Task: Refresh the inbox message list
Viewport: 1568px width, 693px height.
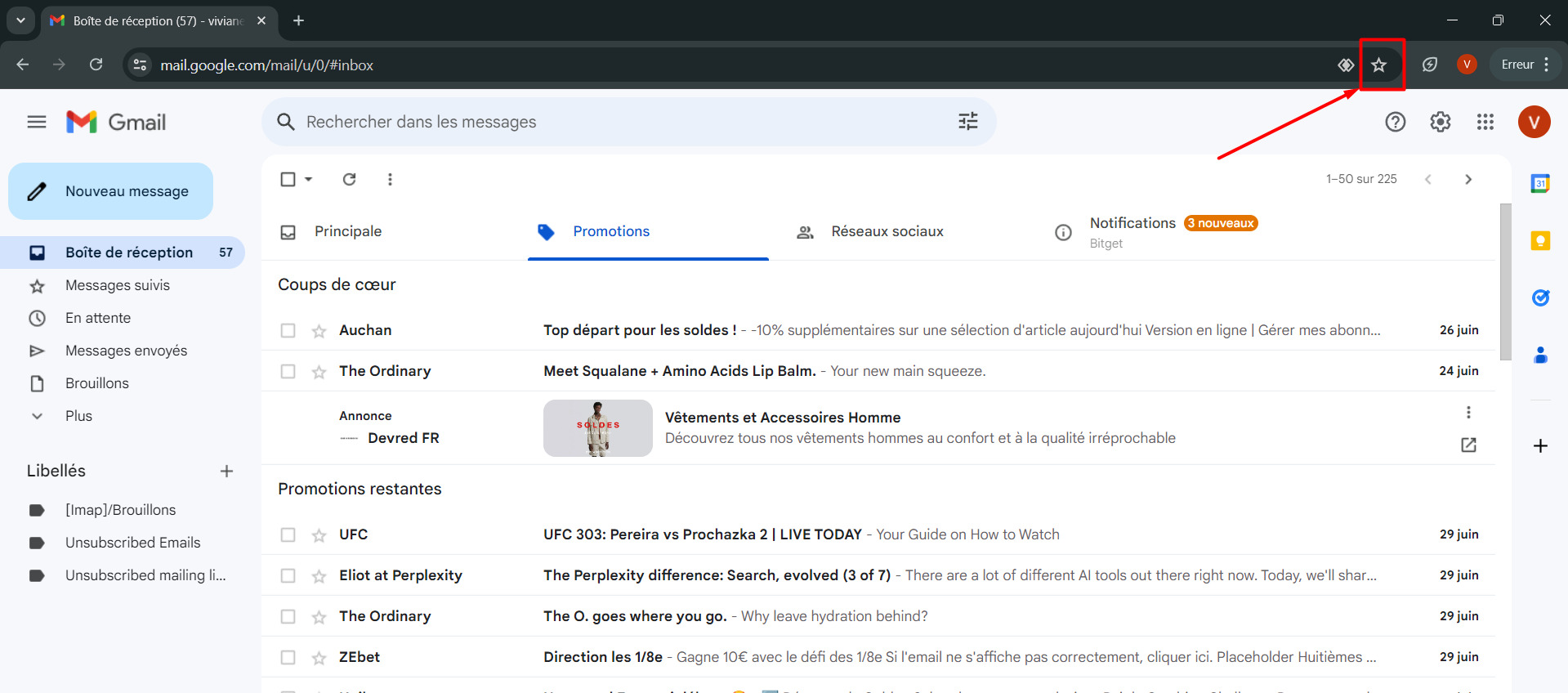Action: point(349,179)
